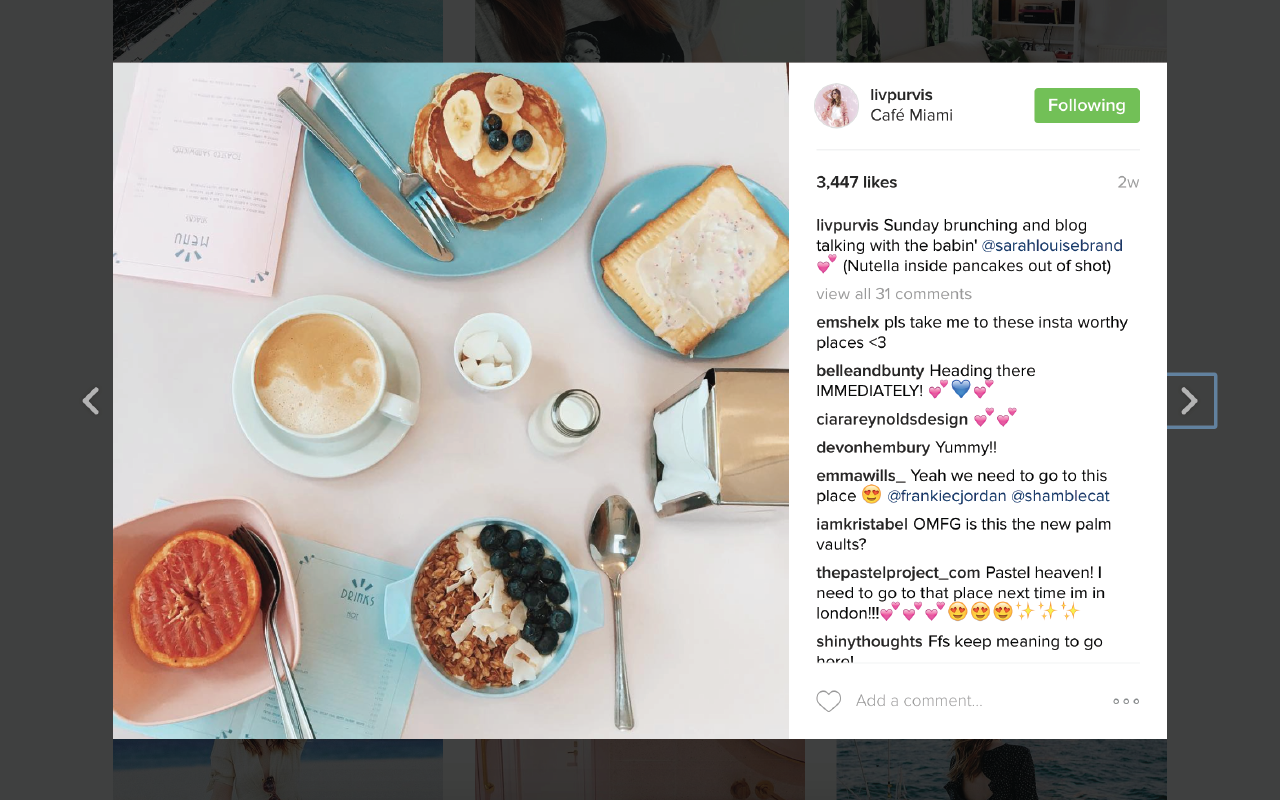Open the @sarahlouisebrand mention
This screenshot has height=800, width=1280.
[x=1052, y=246]
